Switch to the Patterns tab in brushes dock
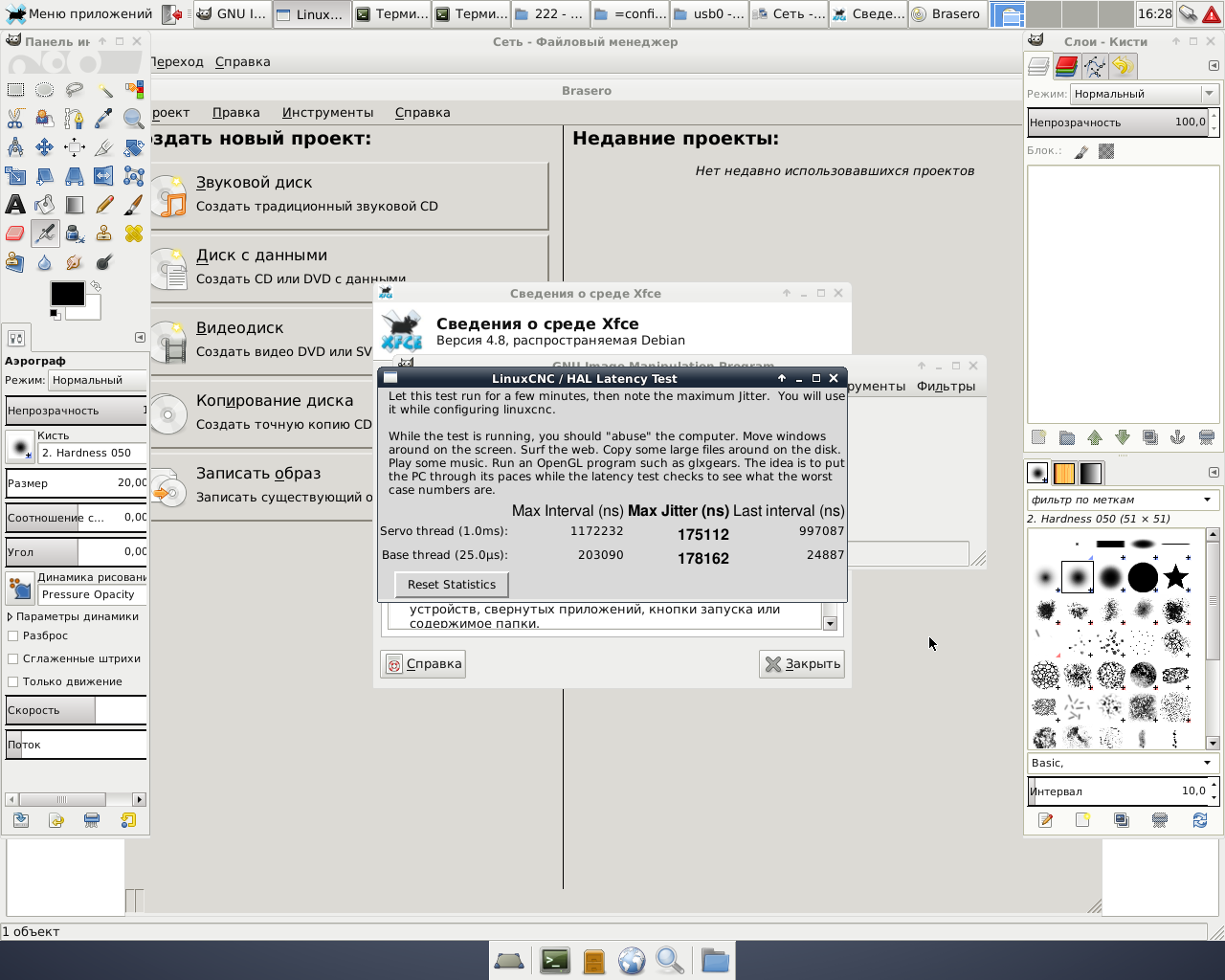This screenshot has width=1225, height=980. [x=1064, y=473]
